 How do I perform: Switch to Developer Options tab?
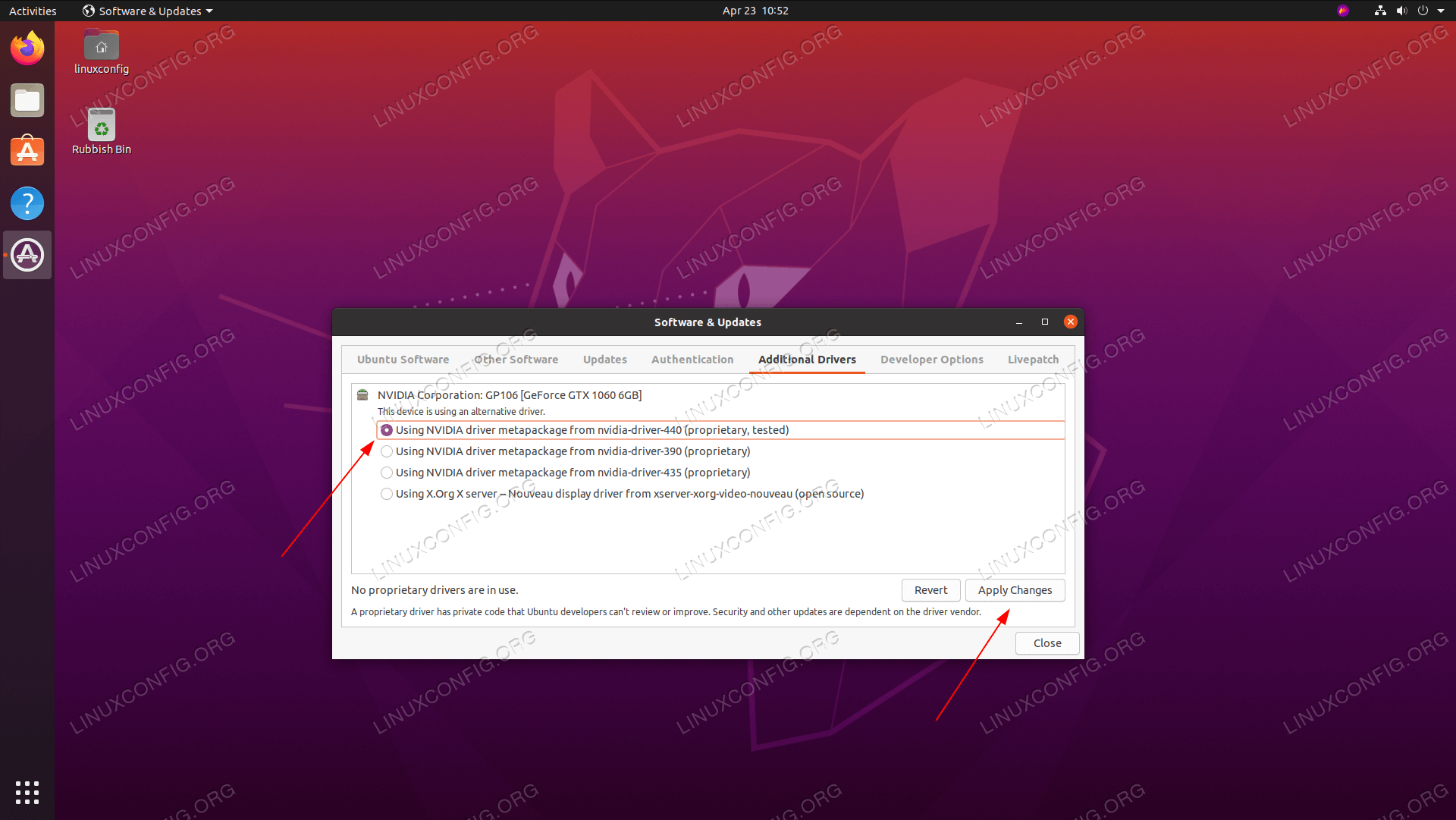931,360
